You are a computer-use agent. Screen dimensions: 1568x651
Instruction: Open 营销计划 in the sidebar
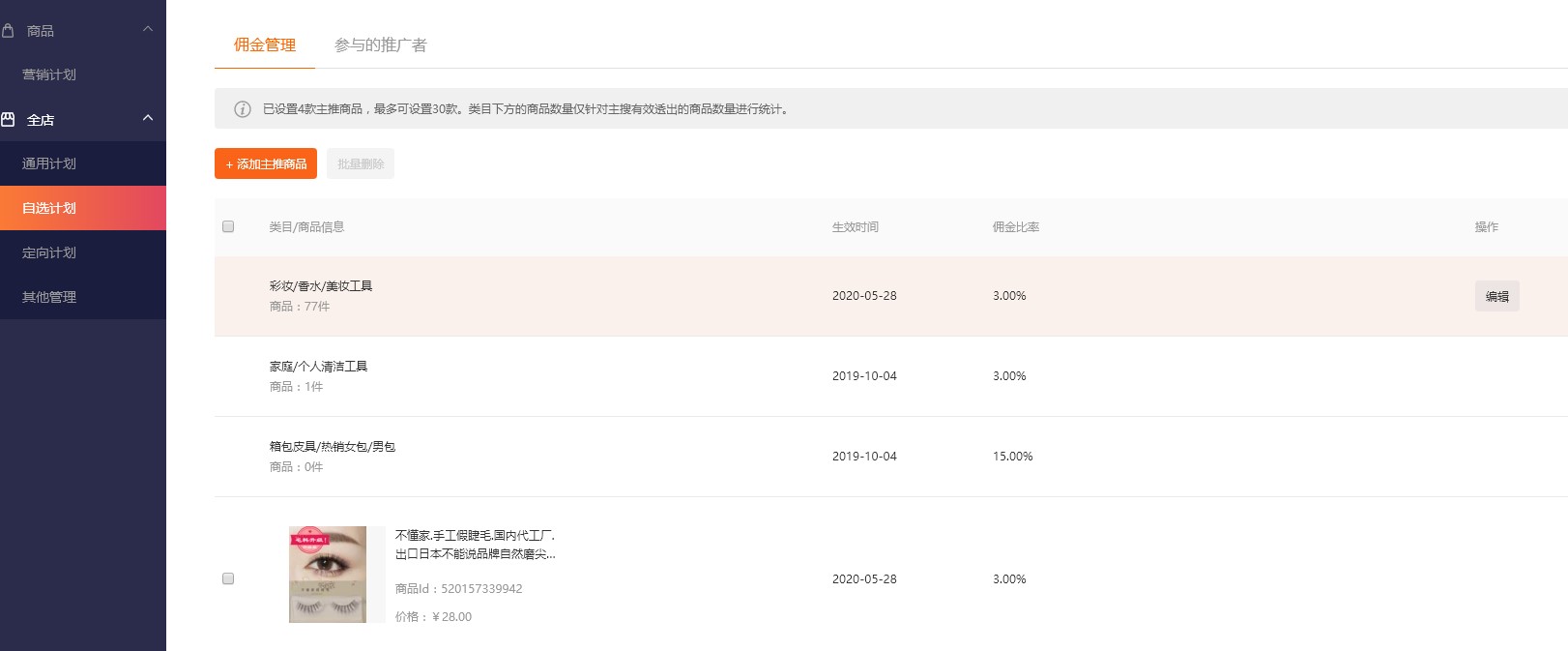pos(49,74)
